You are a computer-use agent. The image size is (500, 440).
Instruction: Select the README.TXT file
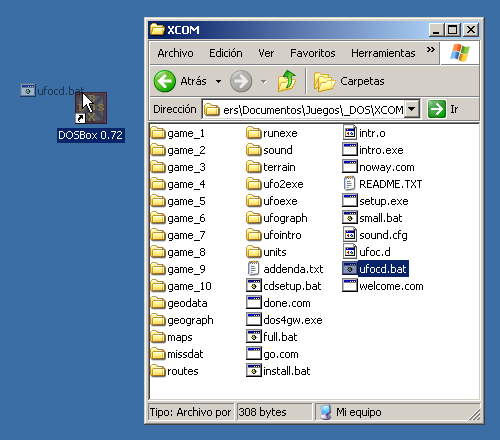coord(382,184)
